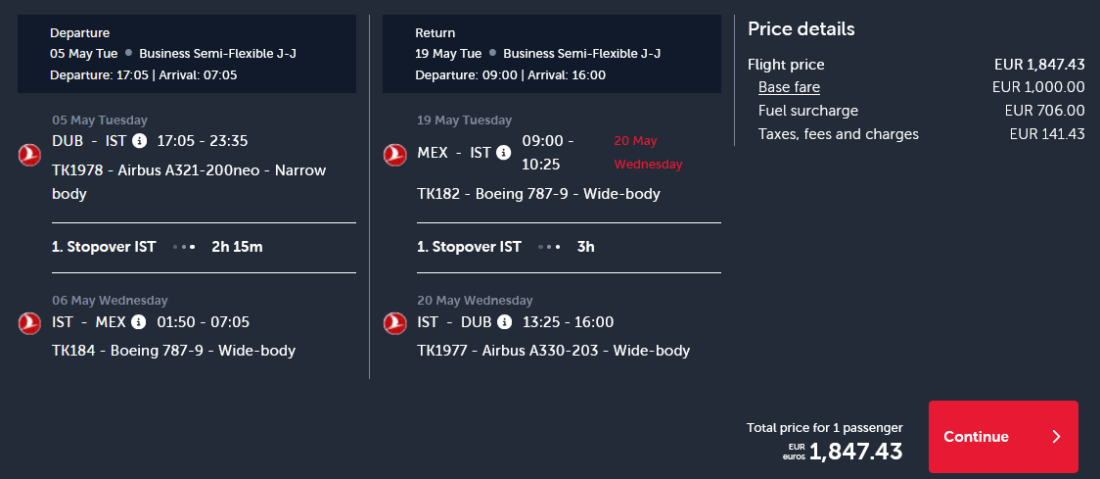Click the info icon next to MEX - IST
The height and width of the screenshot is (479, 1100).
point(504,153)
